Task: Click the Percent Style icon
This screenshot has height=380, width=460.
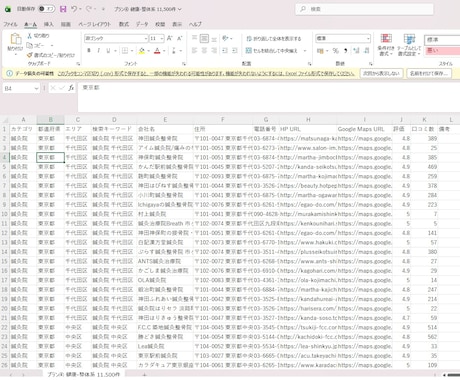Action: click(x=336, y=51)
